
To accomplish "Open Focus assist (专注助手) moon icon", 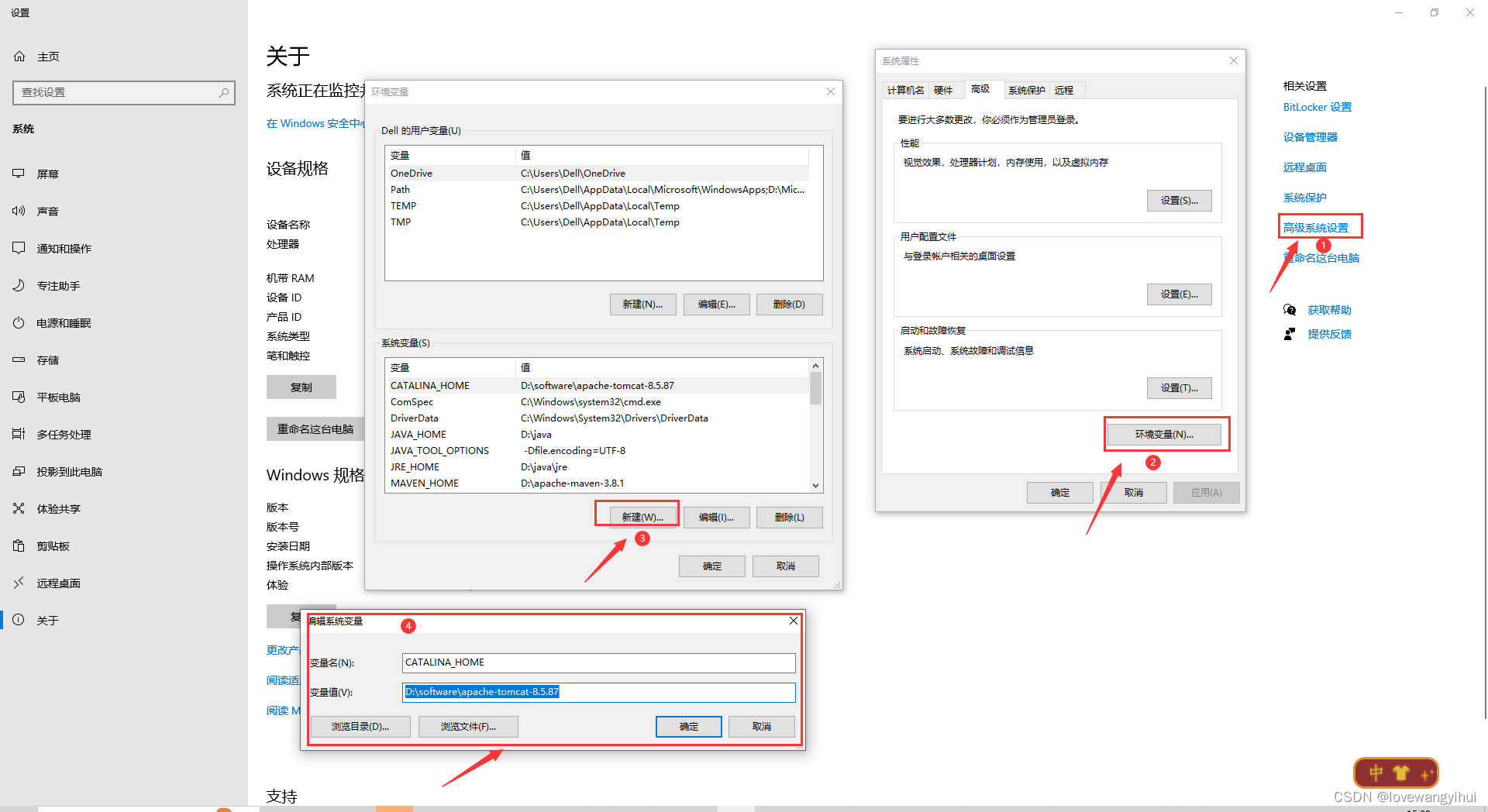I will click(19, 285).
